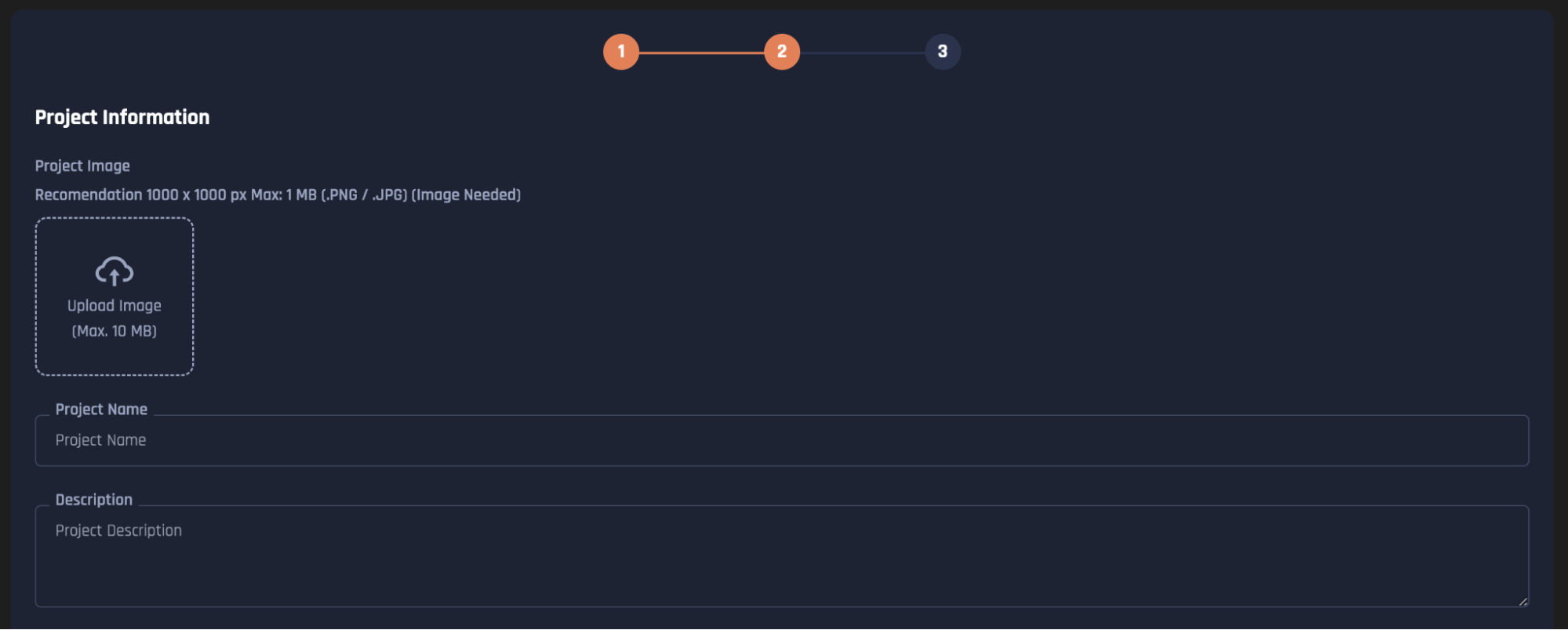Click the orange line between steps 1 and 2
The height and width of the screenshot is (630, 1568).
click(x=702, y=53)
